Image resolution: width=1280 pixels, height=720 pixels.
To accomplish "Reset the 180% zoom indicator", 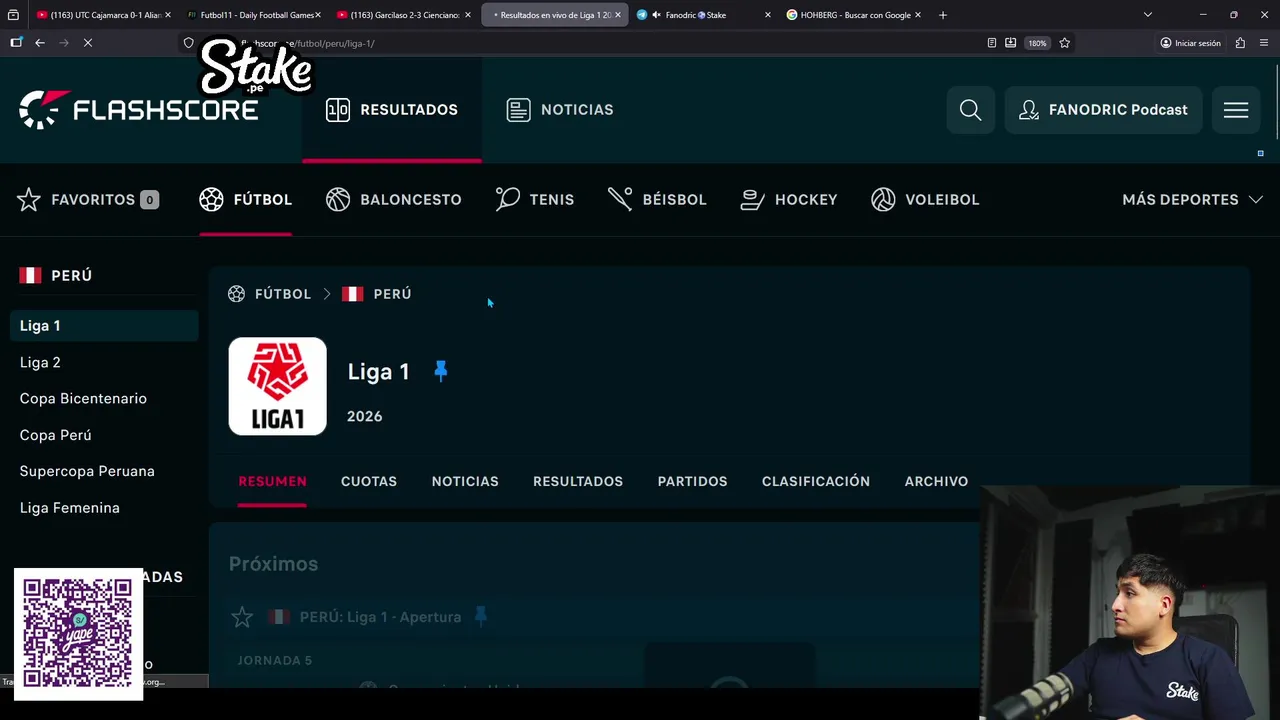I will click(1037, 43).
